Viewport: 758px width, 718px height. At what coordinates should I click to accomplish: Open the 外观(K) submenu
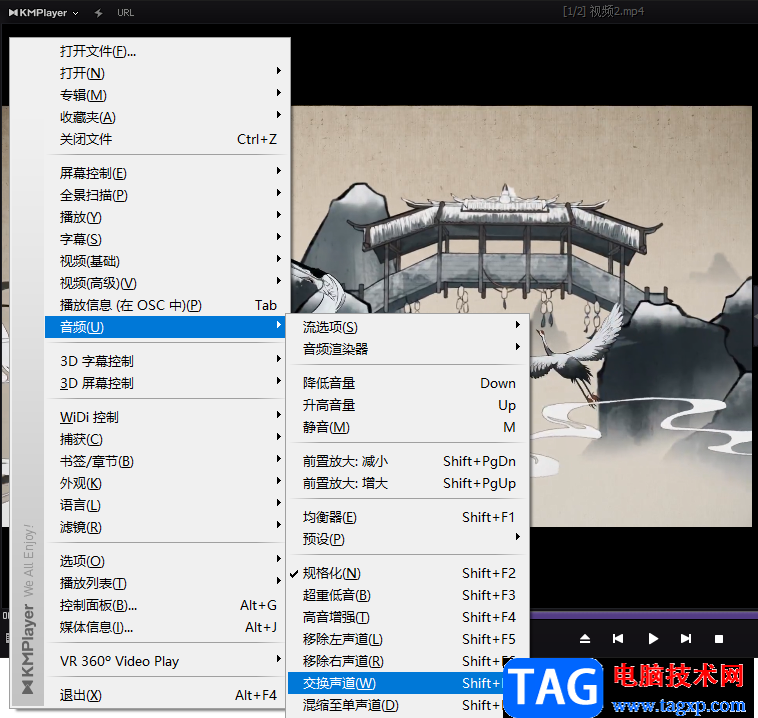pos(167,484)
